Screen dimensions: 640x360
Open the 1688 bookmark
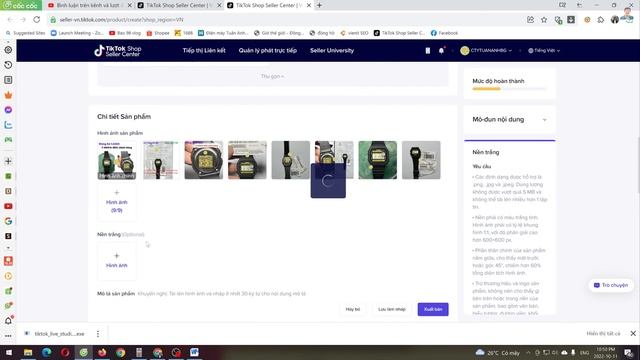click(184, 33)
